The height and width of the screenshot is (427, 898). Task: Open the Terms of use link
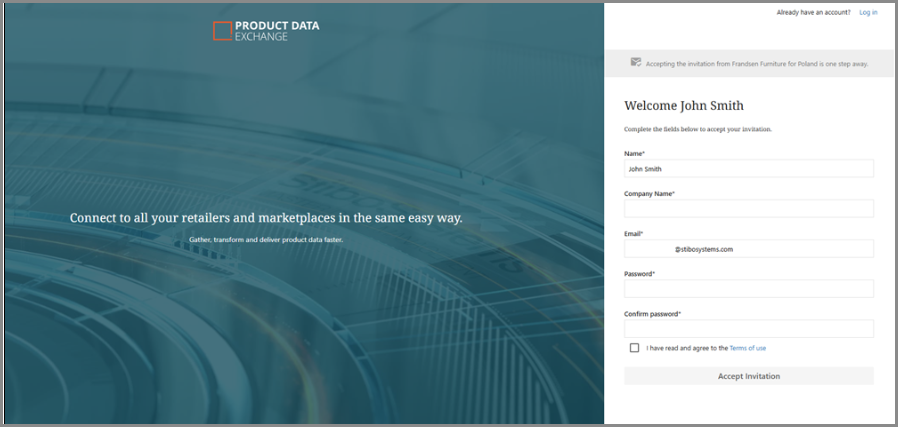coord(747,348)
